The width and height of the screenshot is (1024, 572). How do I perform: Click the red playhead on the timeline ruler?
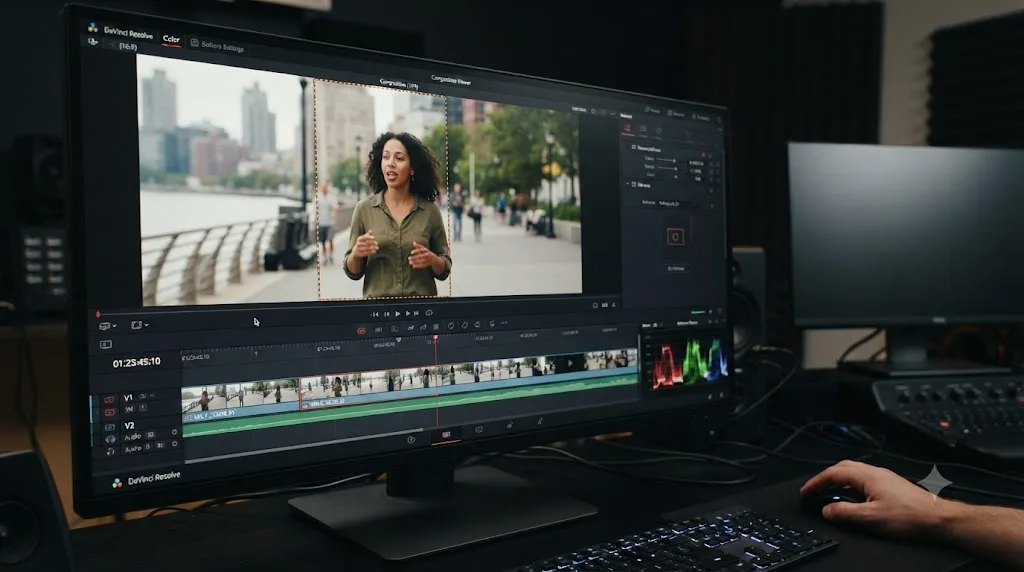pos(436,339)
